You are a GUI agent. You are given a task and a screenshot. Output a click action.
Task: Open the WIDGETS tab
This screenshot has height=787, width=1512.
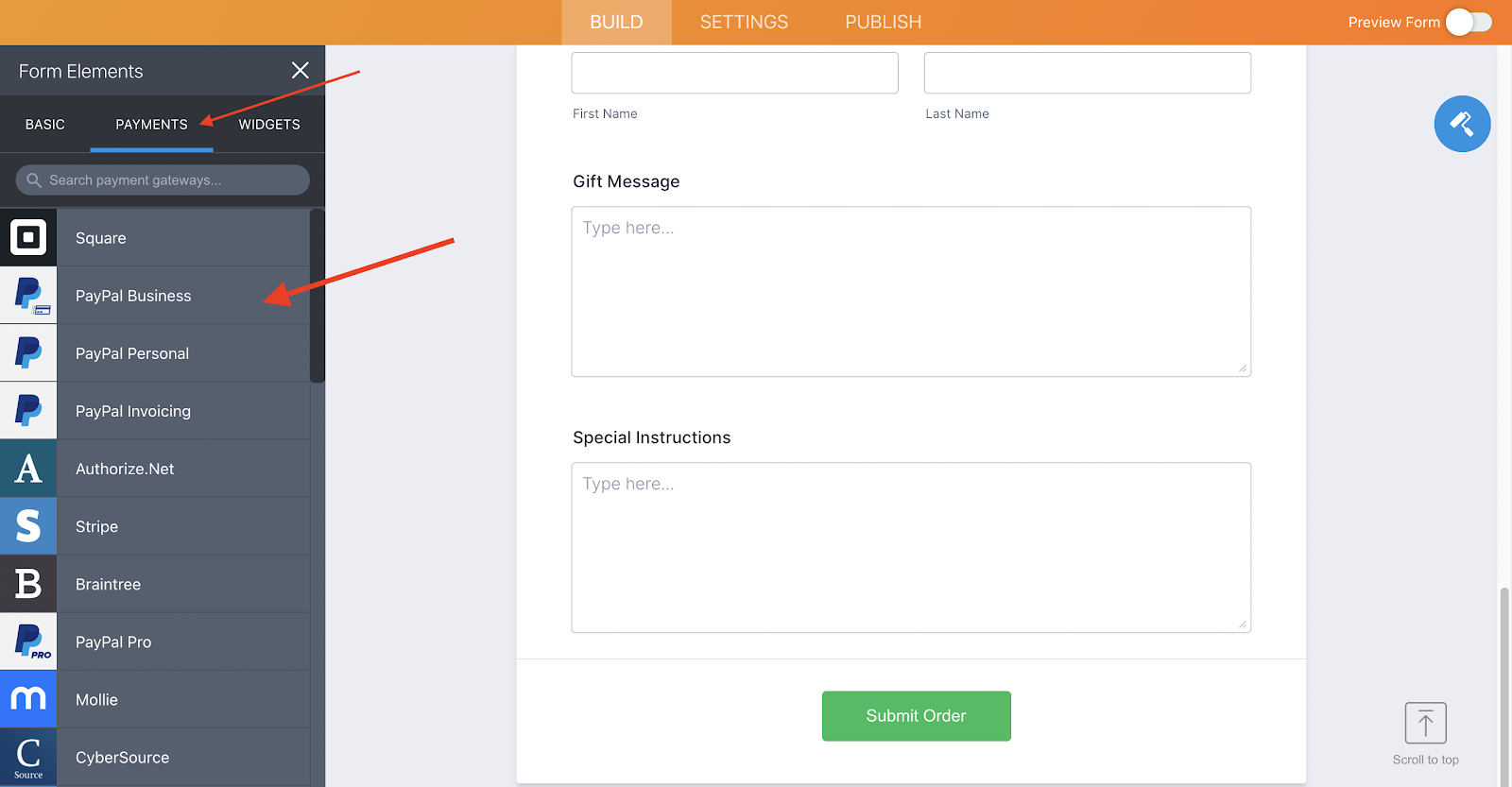pyautogui.click(x=269, y=124)
